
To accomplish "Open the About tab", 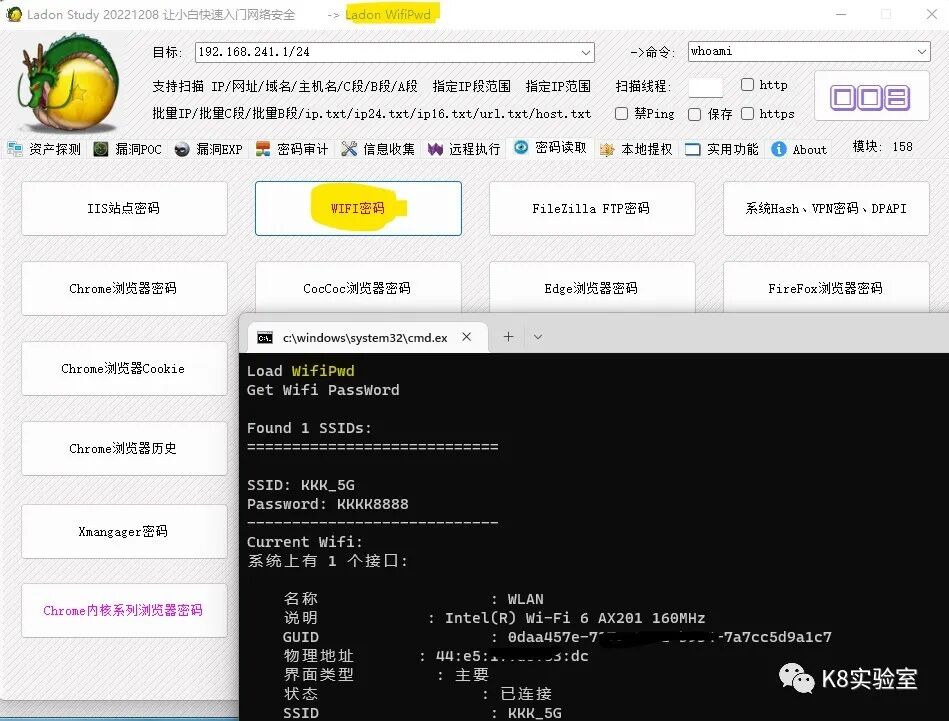I will tap(800, 150).
